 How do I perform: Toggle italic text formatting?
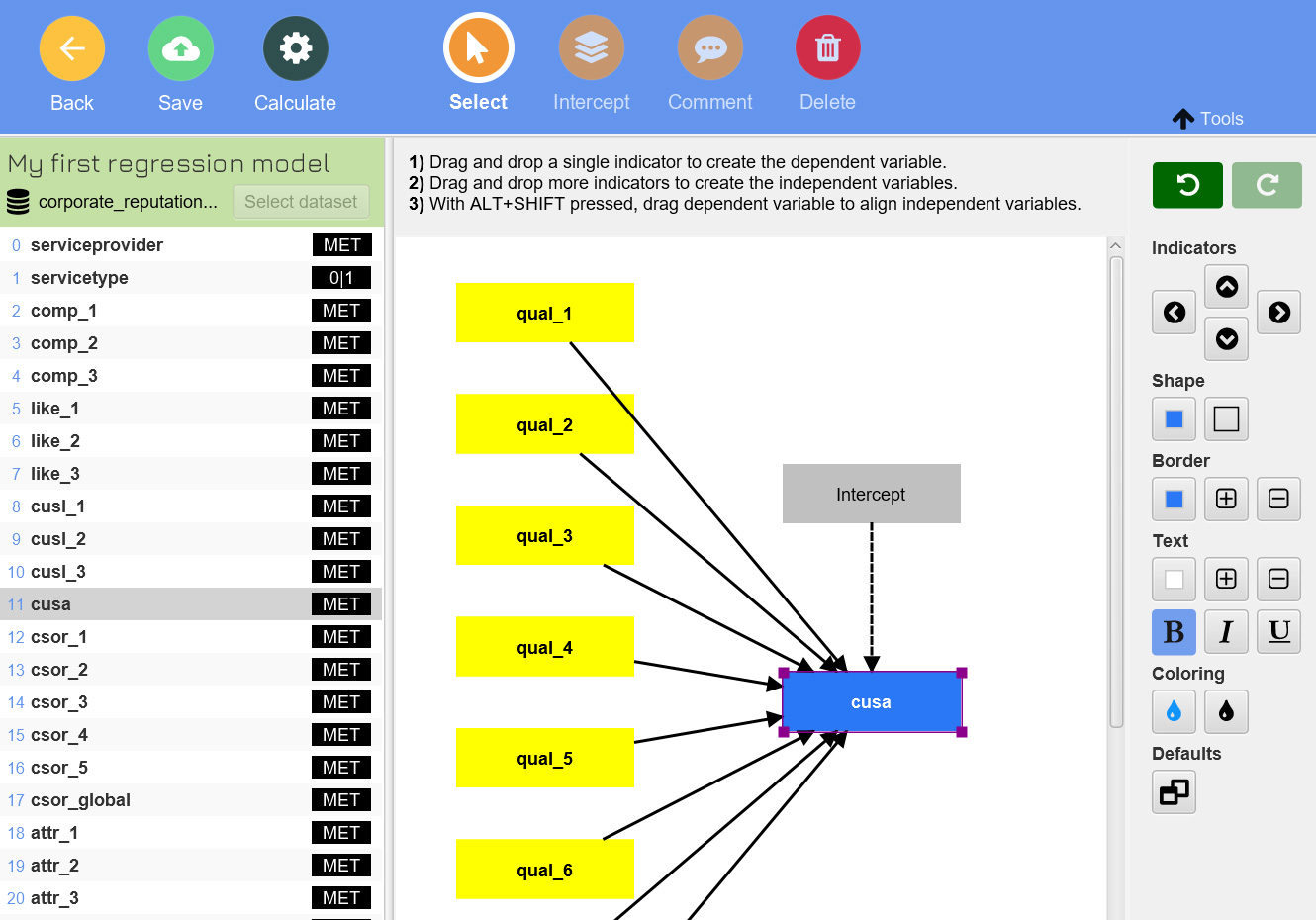tap(1226, 632)
